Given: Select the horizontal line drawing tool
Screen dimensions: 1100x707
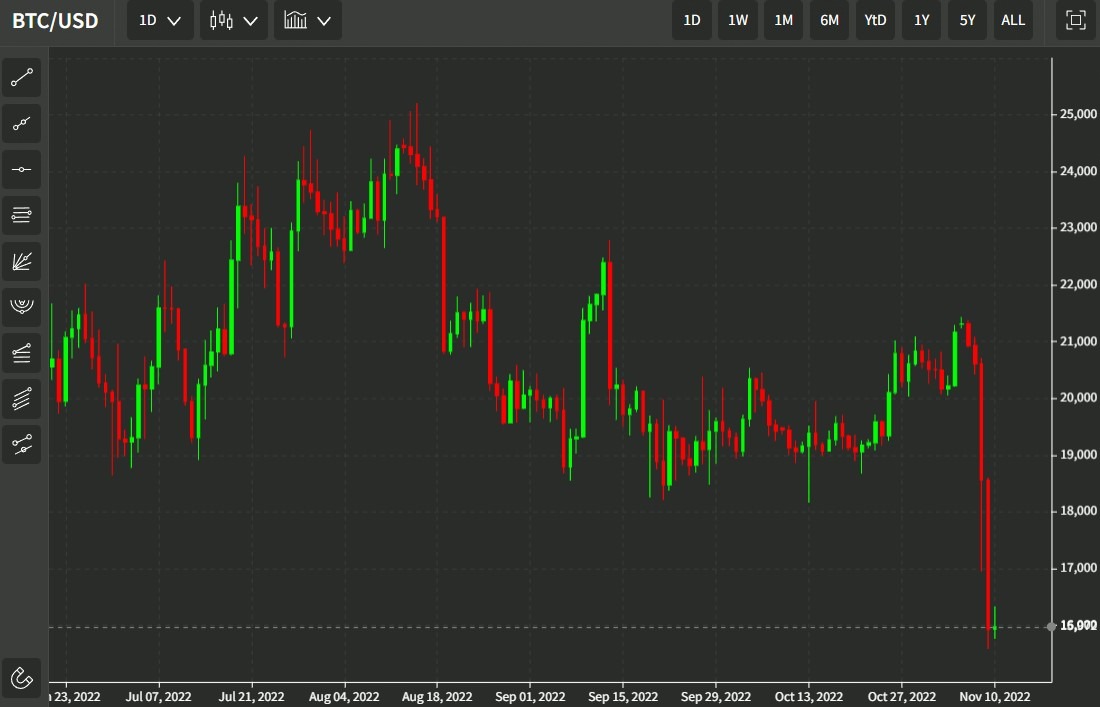Looking at the screenshot, I should click(x=21, y=170).
